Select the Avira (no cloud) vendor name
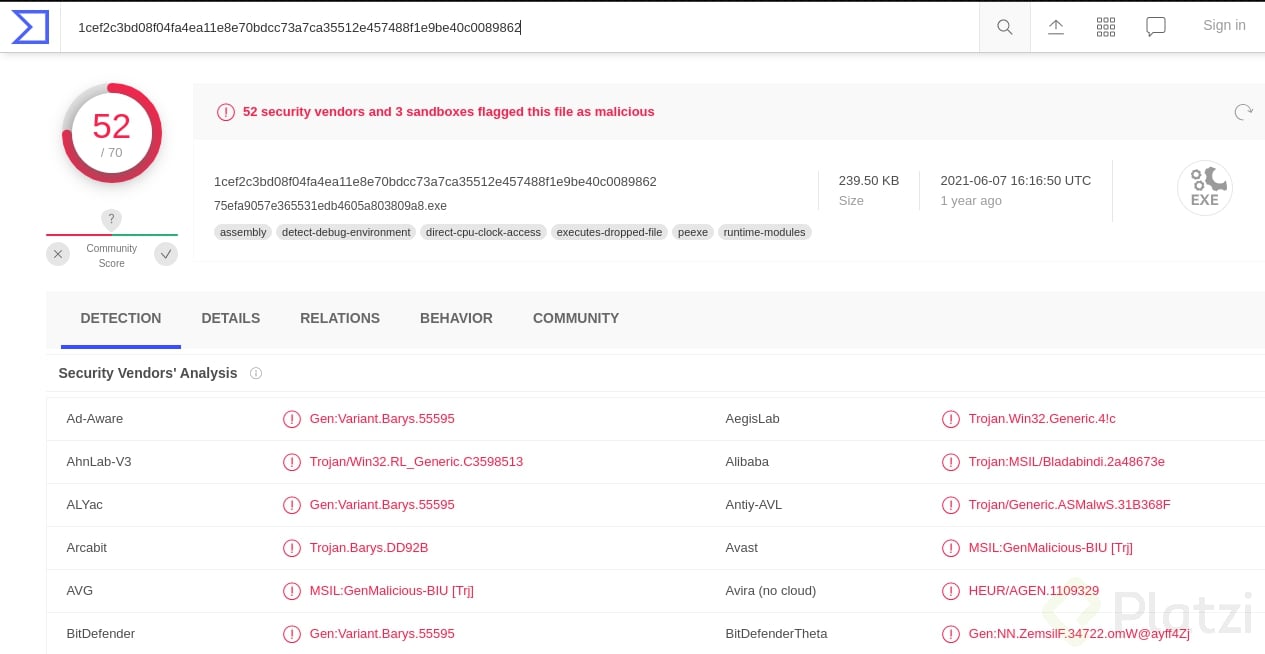 tap(771, 591)
